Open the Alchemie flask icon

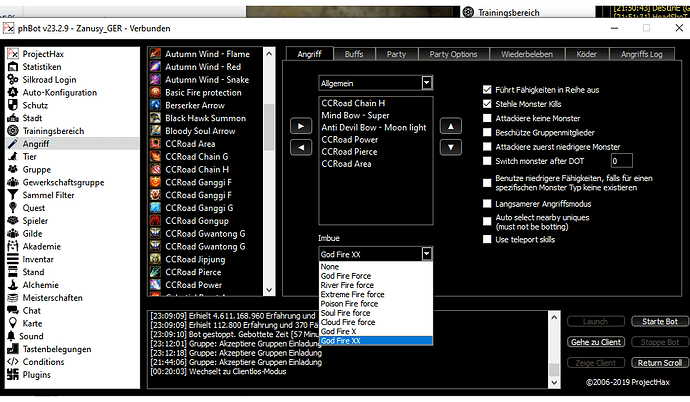pyautogui.click(x=13, y=285)
